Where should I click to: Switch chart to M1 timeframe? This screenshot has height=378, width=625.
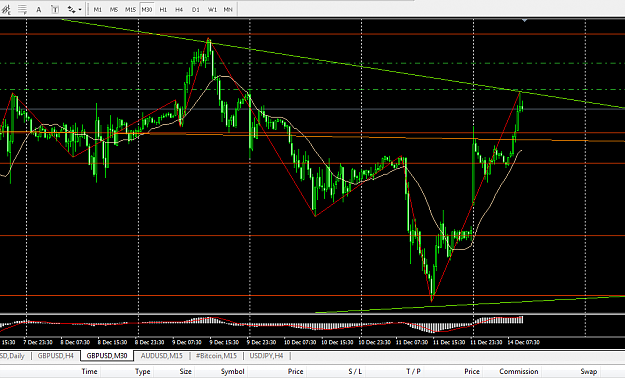click(x=98, y=10)
